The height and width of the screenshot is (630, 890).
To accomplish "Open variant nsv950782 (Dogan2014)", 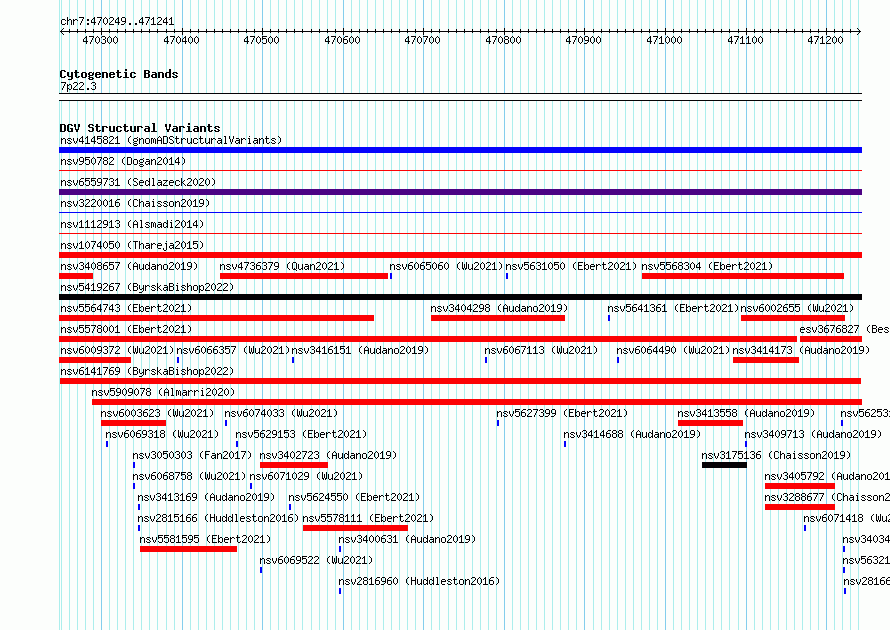I will 123,161.
